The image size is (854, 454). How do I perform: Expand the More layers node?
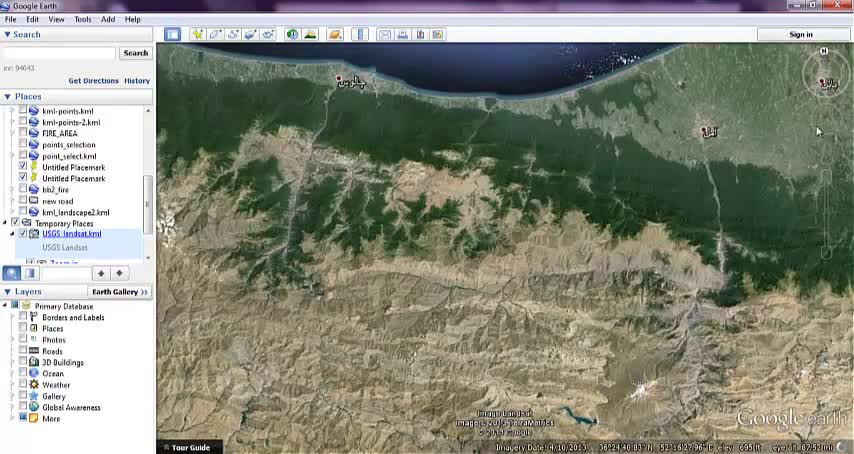coord(12,418)
